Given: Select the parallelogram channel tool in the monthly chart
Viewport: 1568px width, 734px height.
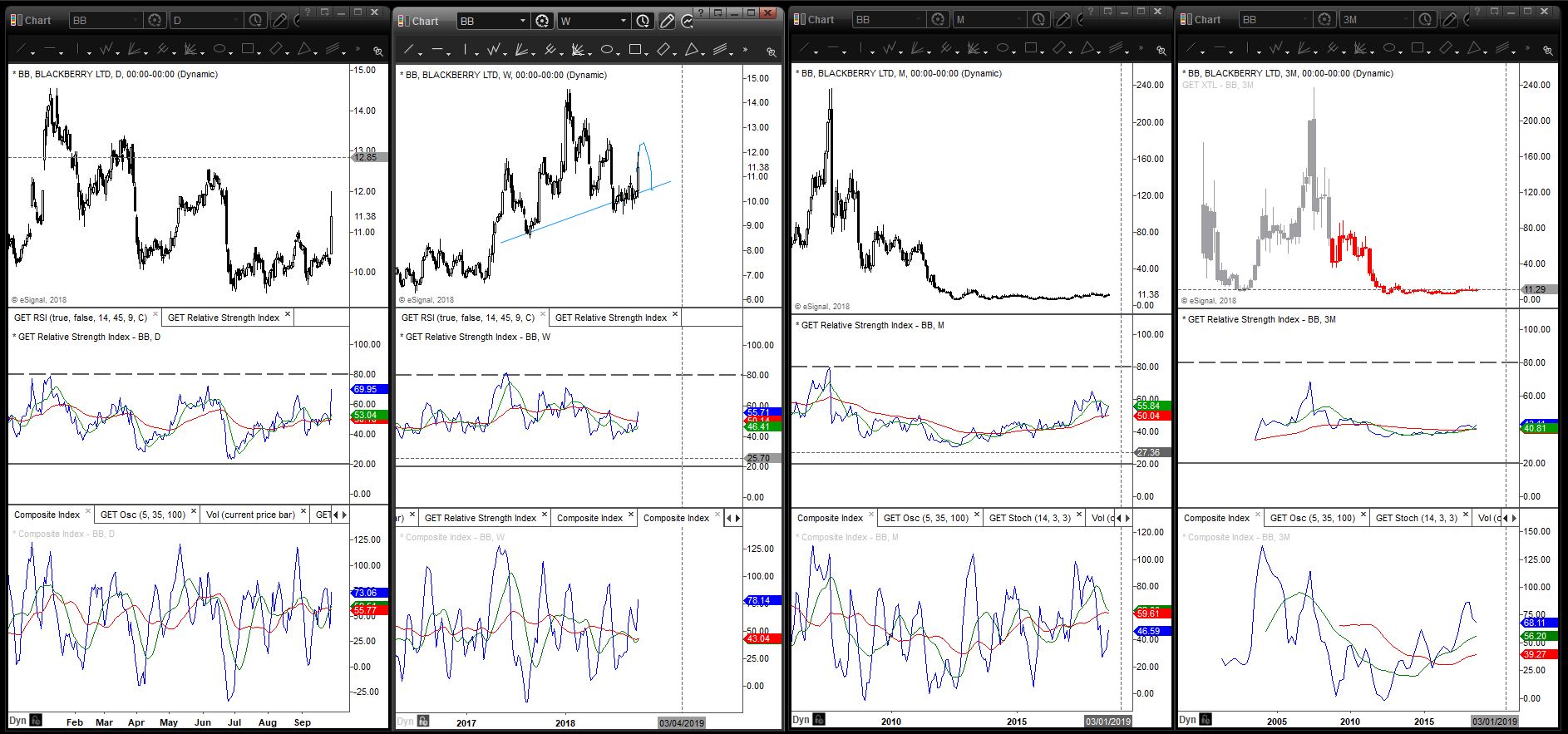Looking at the screenshot, I should tap(1059, 49).
